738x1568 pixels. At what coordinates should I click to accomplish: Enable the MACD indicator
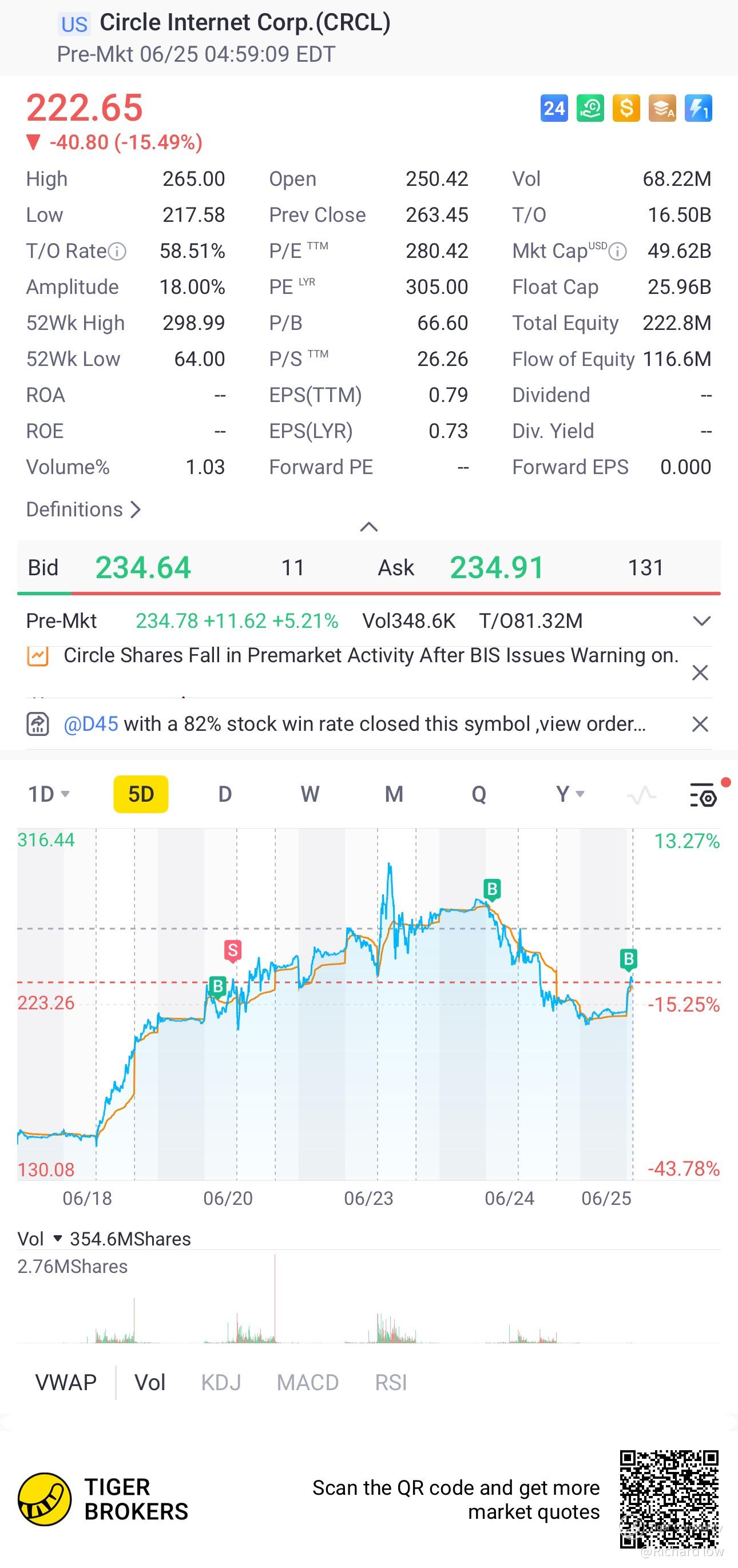pyautogui.click(x=308, y=1382)
